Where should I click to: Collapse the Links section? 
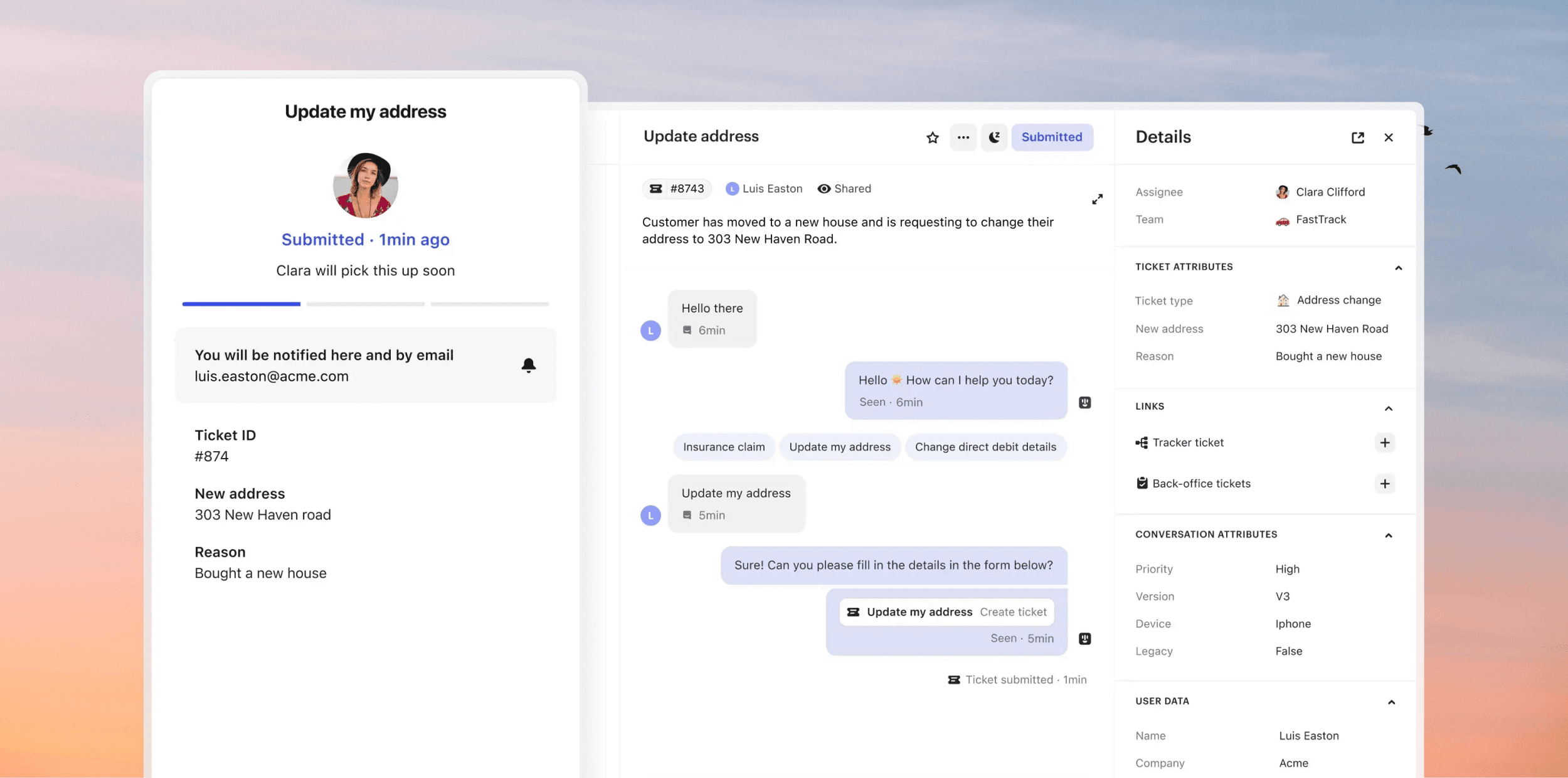tap(1389, 408)
